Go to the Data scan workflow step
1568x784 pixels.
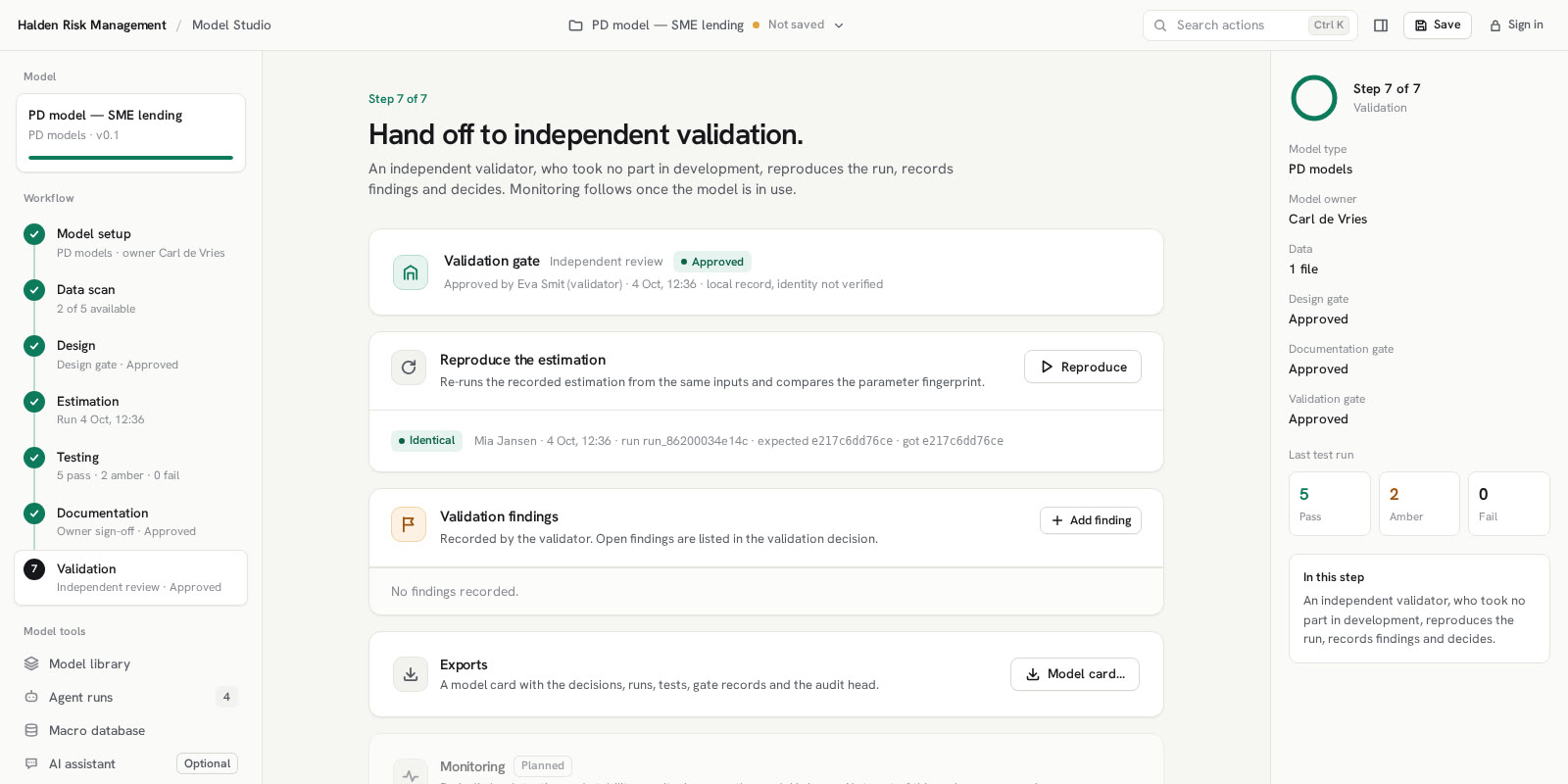(130, 298)
